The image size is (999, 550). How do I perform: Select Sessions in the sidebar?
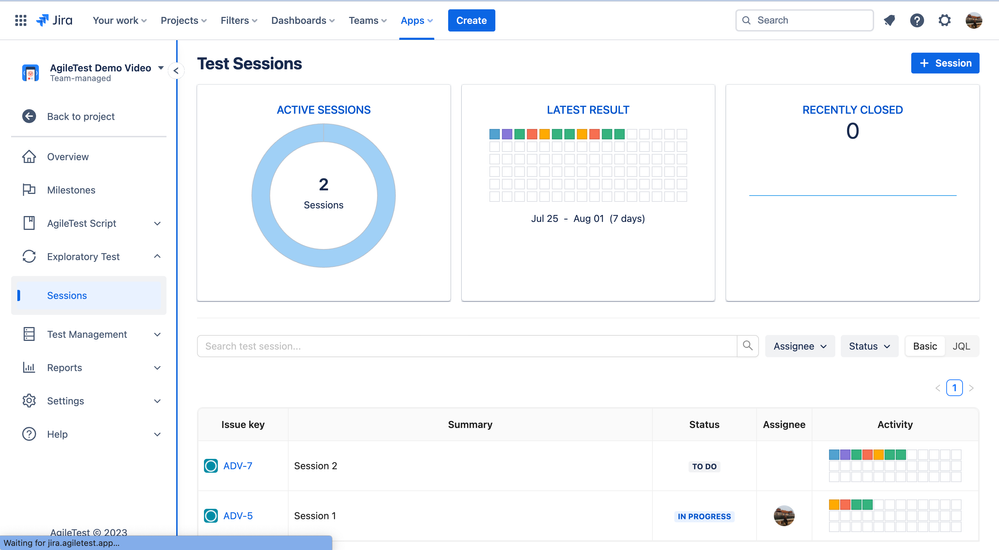pyautogui.click(x=89, y=295)
